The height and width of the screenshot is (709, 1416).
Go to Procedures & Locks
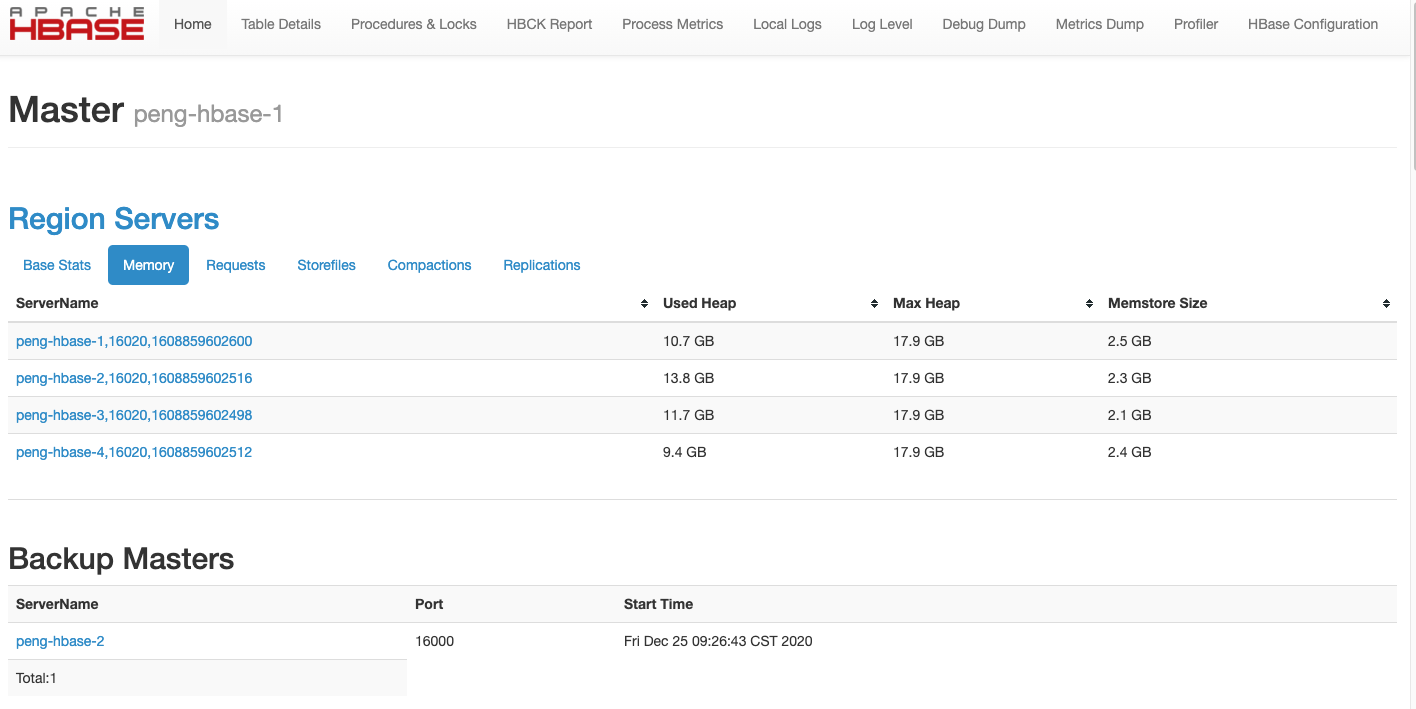[414, 24]
